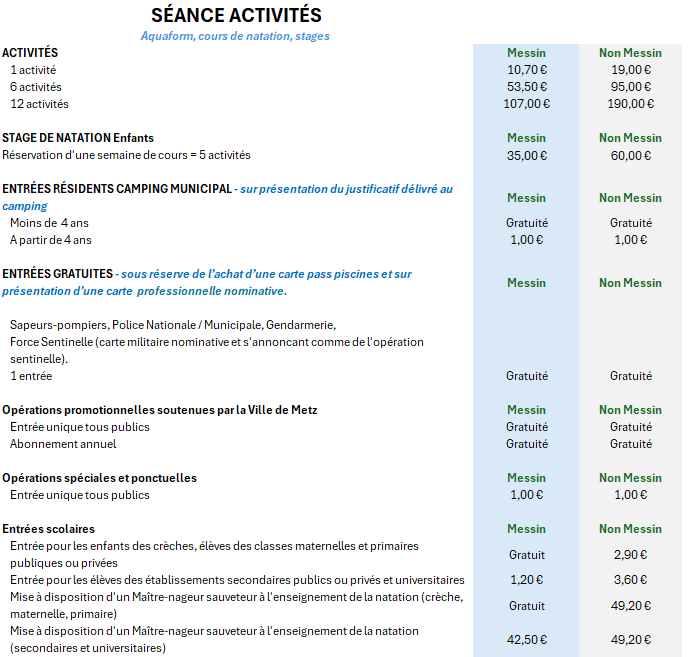Select the '1 activité' row label
Viewport: 696px width, 657px height.
coord(33,70)
